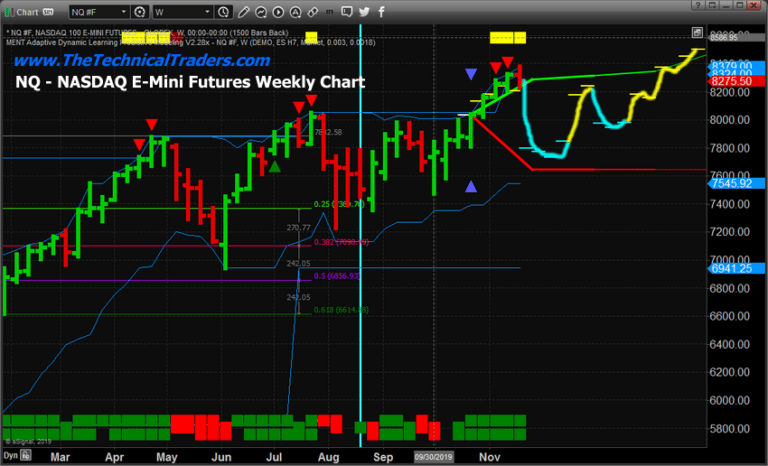
Task: Click the 6000.00 price axis label
Action: click(730, 400)
